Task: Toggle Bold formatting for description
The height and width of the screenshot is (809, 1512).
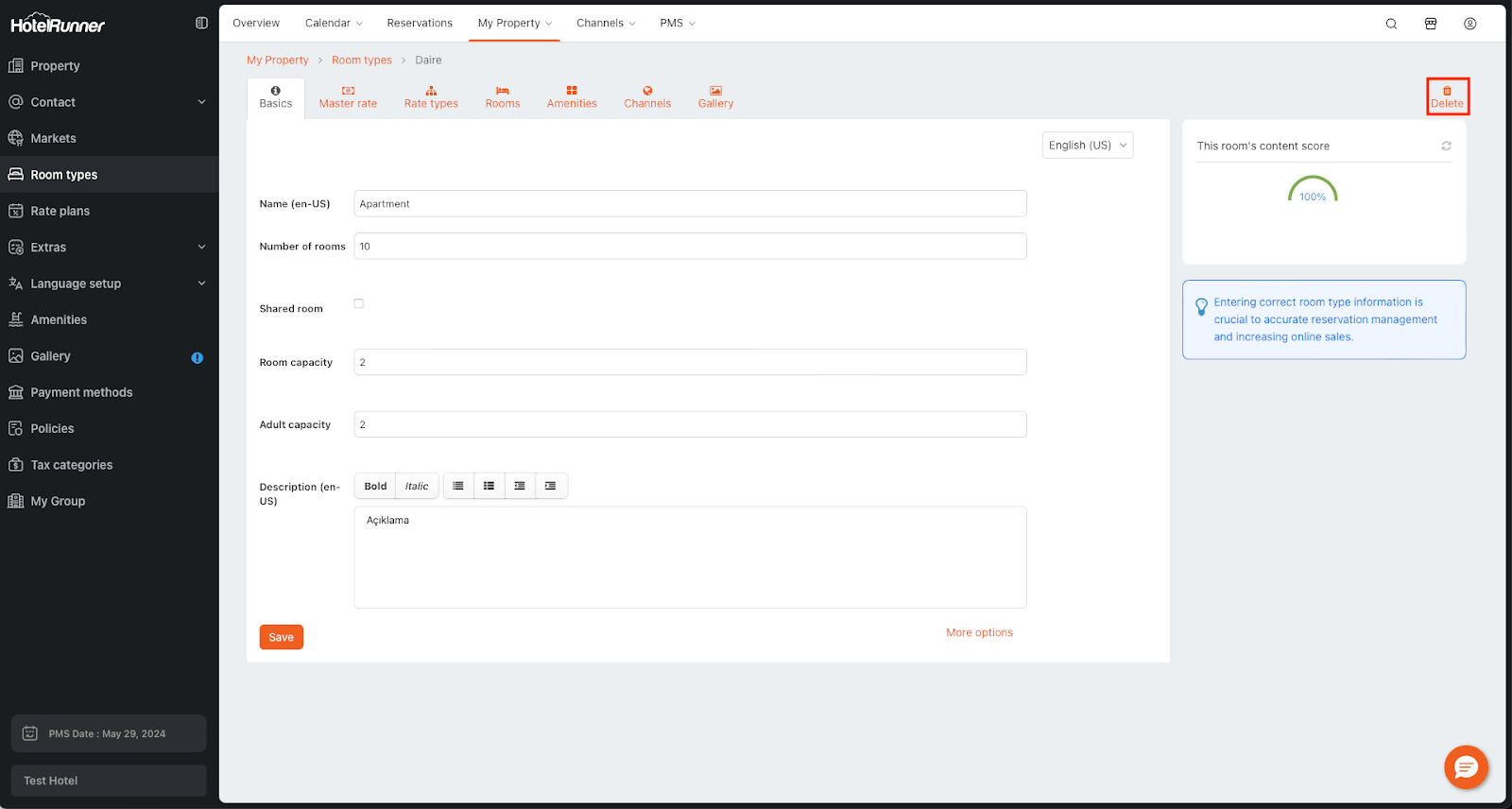Action: (375, 486)
